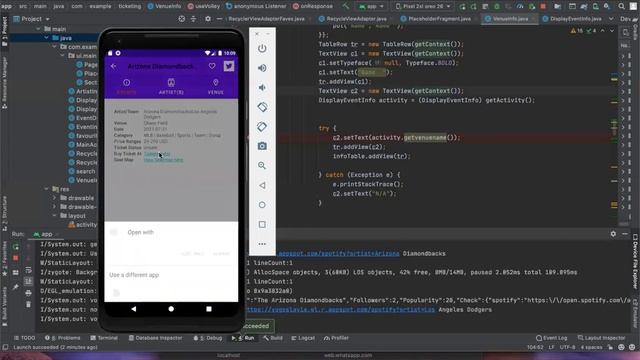Open Pixel 2 XL device selector dropdown
The width and height of the screenshot is (640, 360).
(424, 6)
